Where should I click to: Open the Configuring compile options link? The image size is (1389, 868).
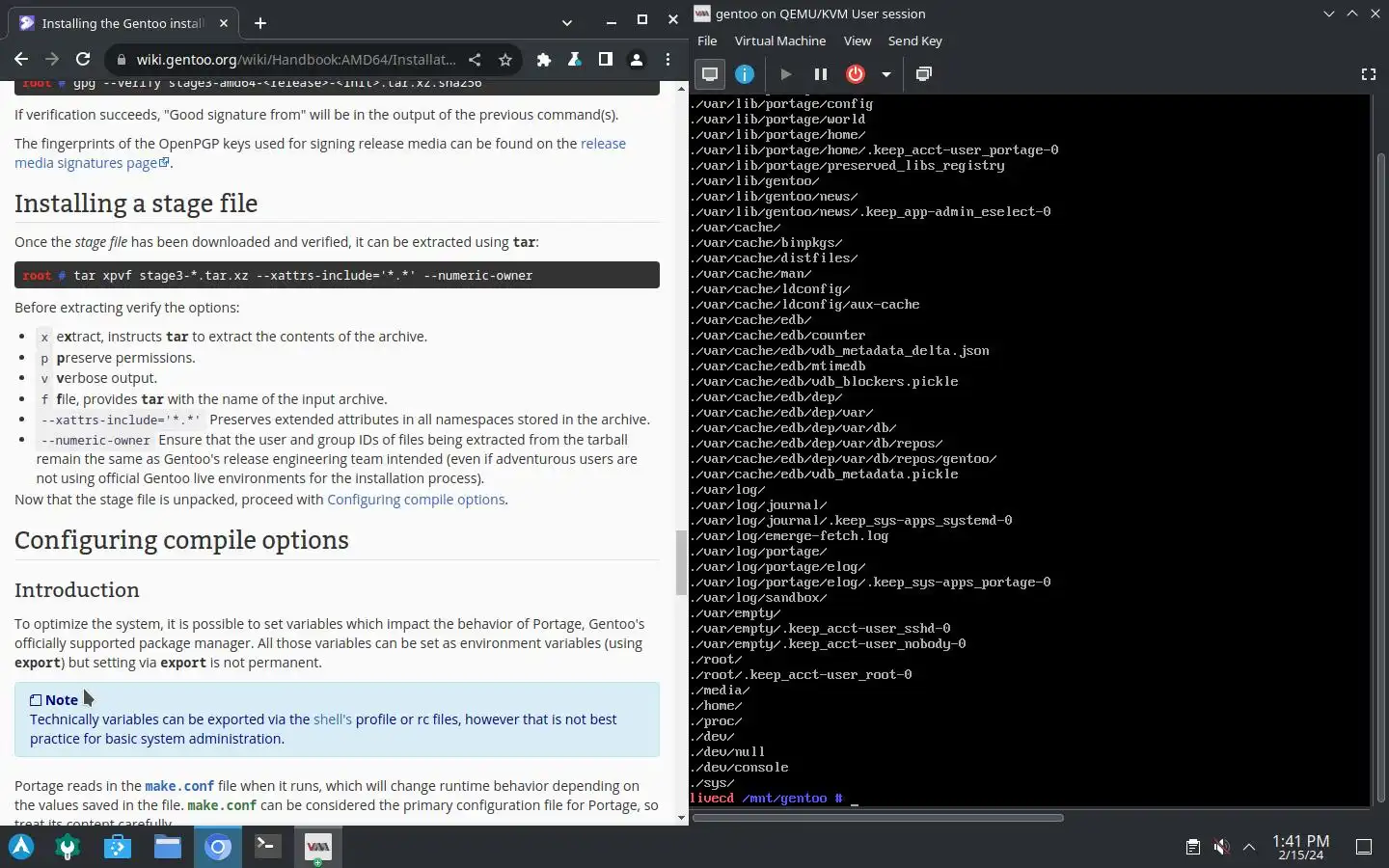[x=416, y=500]
